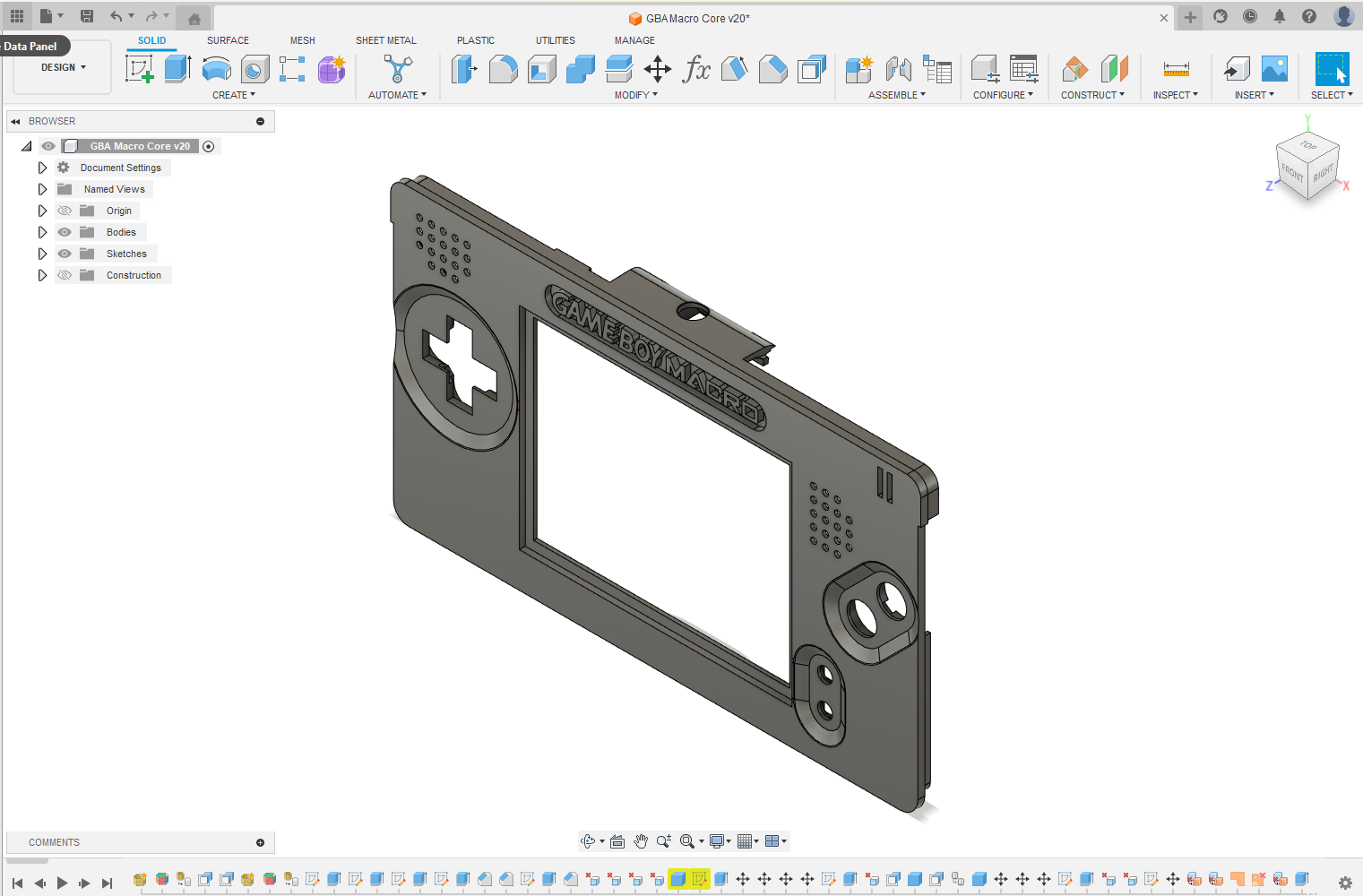Screen dimensions: 1363x896
Task: Switch to the Mesh tab
Action: pos(303,40)
